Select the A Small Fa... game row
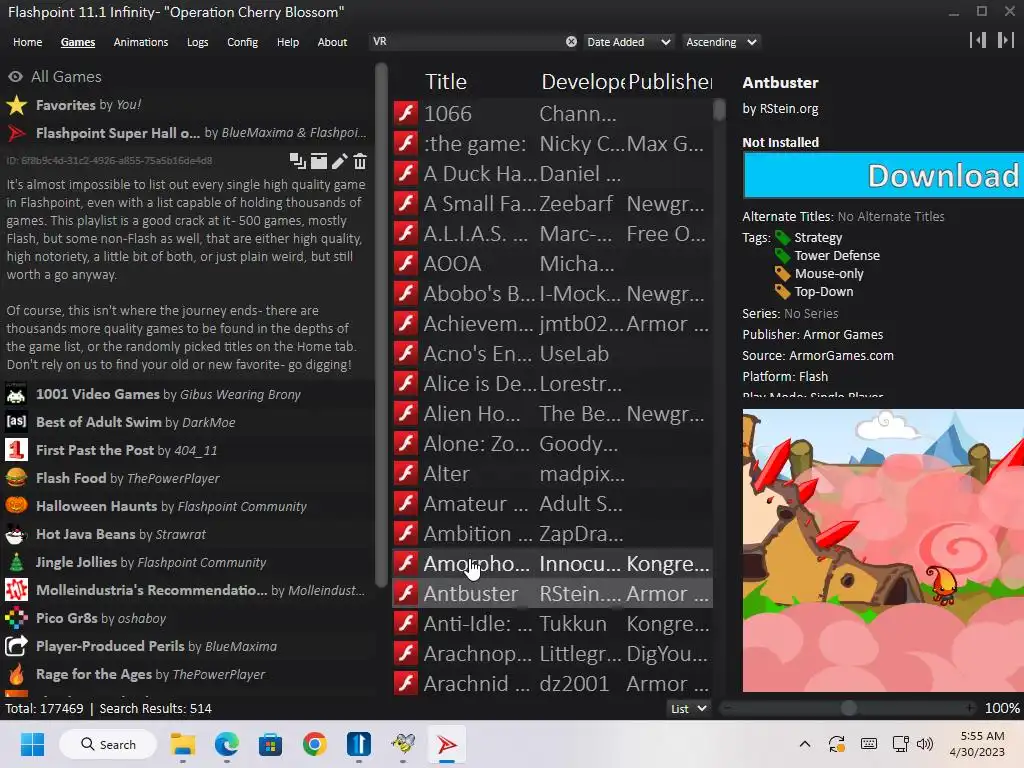This screenshot has width=1024, height=768. 552,203
